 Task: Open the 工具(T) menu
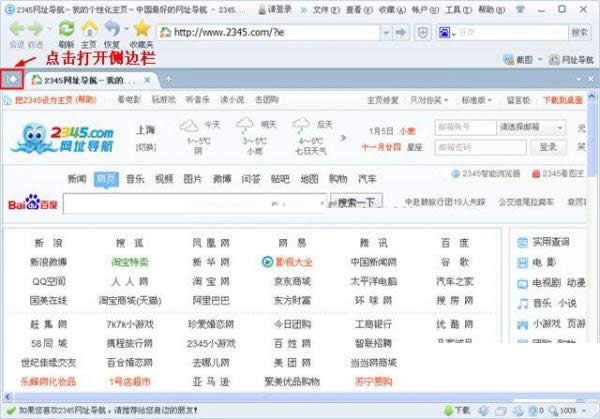[x=458, y=10]
